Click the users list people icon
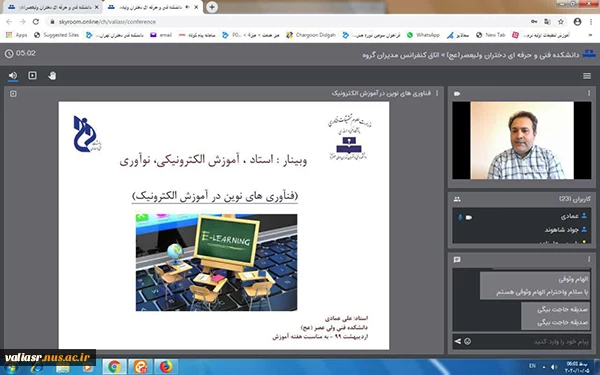This screenshot has height=375, width=600. pos(457,199)
